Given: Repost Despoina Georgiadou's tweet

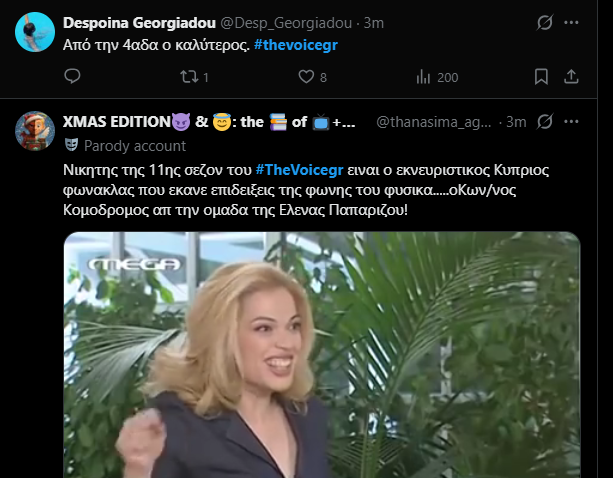Looking at the screenshot, I should 186,77.
